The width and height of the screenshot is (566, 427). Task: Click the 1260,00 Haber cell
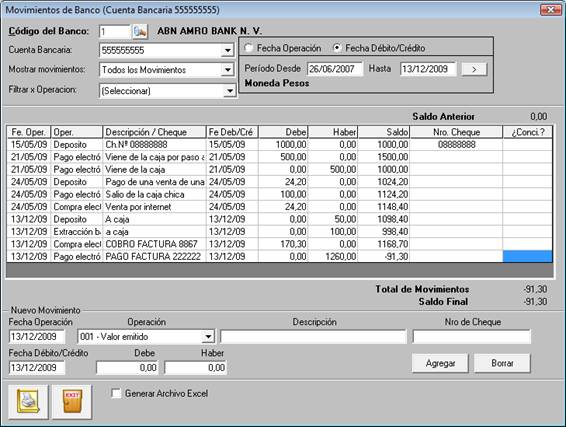tap(333, 257)
